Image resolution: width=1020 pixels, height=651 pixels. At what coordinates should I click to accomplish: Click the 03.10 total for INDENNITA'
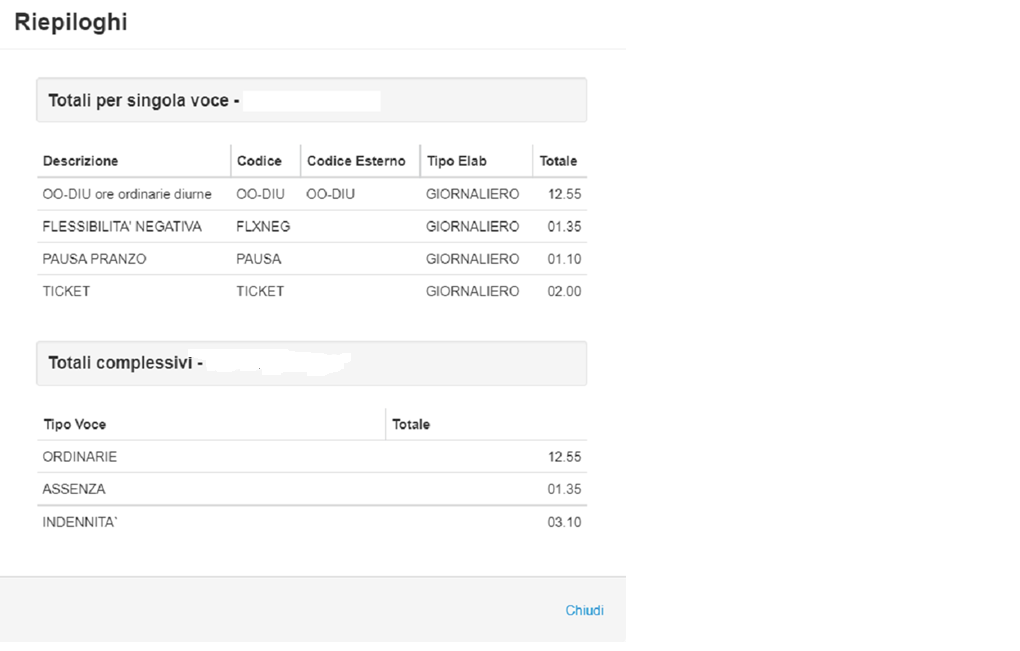point(564,522)
